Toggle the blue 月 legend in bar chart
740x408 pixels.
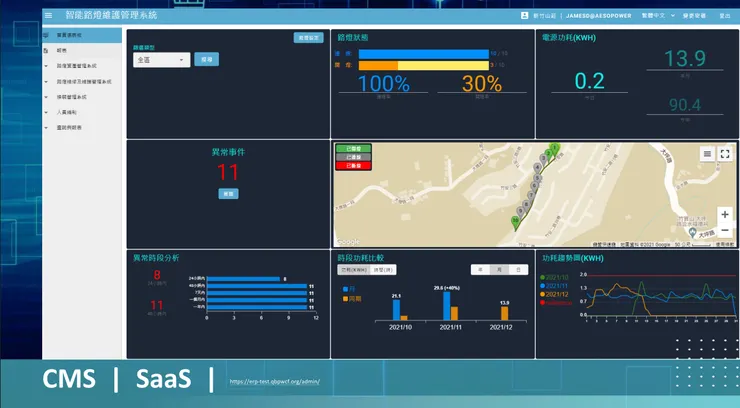coord(349,289)
